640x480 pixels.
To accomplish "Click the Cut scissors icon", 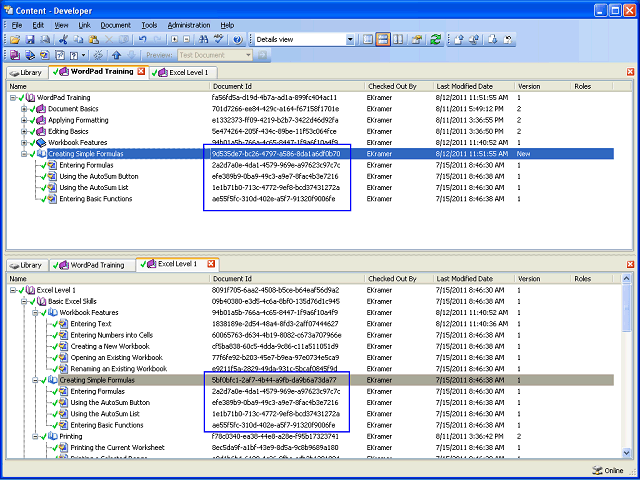I will coord(63,40).
